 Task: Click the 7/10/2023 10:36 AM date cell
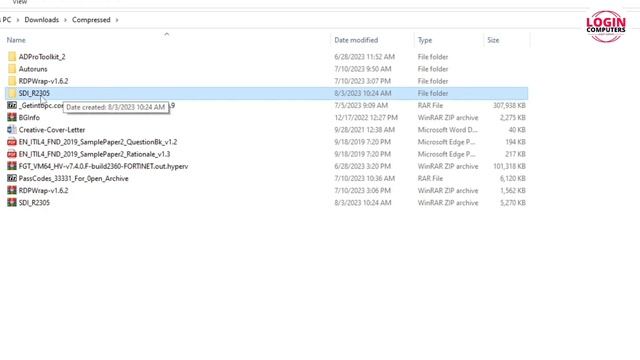(x=364, y=178)
